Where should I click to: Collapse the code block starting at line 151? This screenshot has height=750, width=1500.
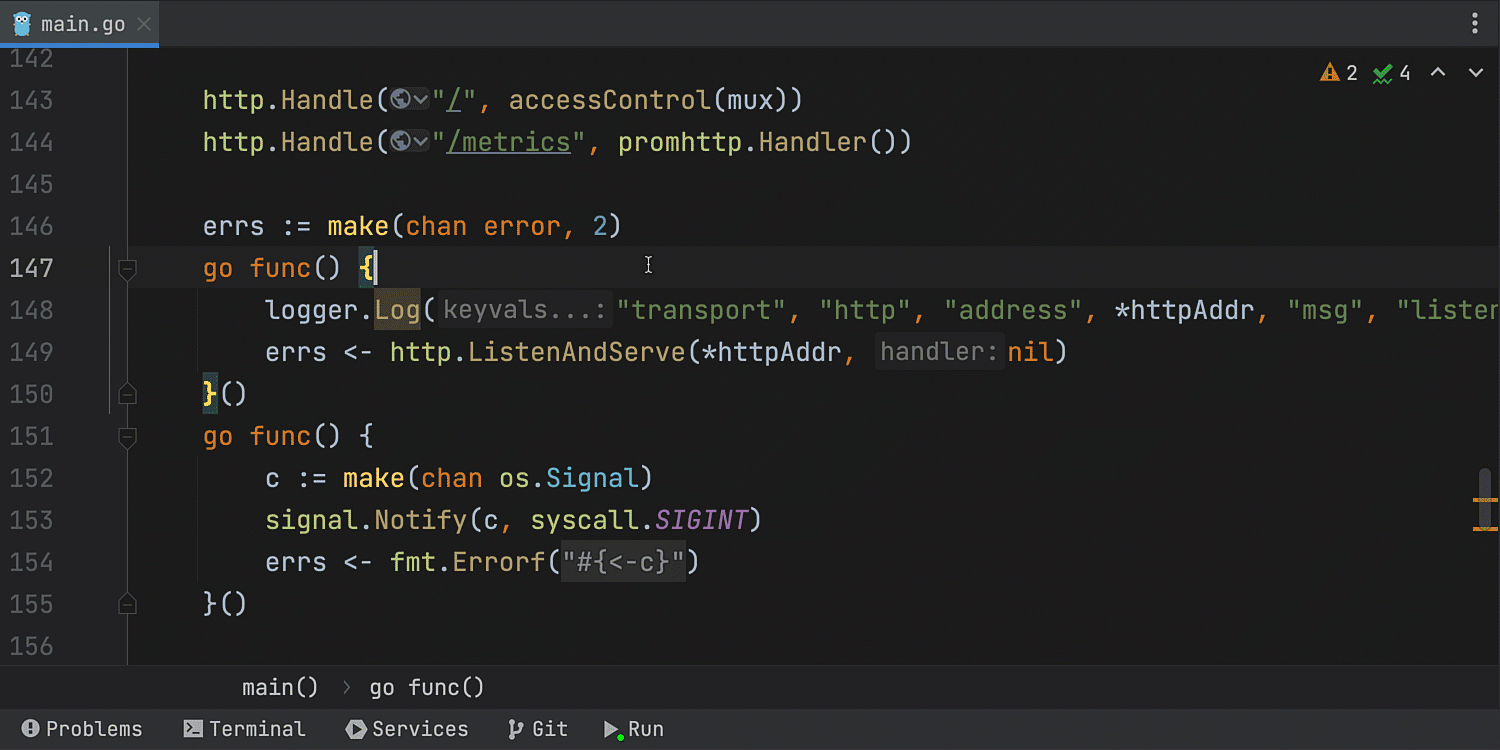(127, 436)
